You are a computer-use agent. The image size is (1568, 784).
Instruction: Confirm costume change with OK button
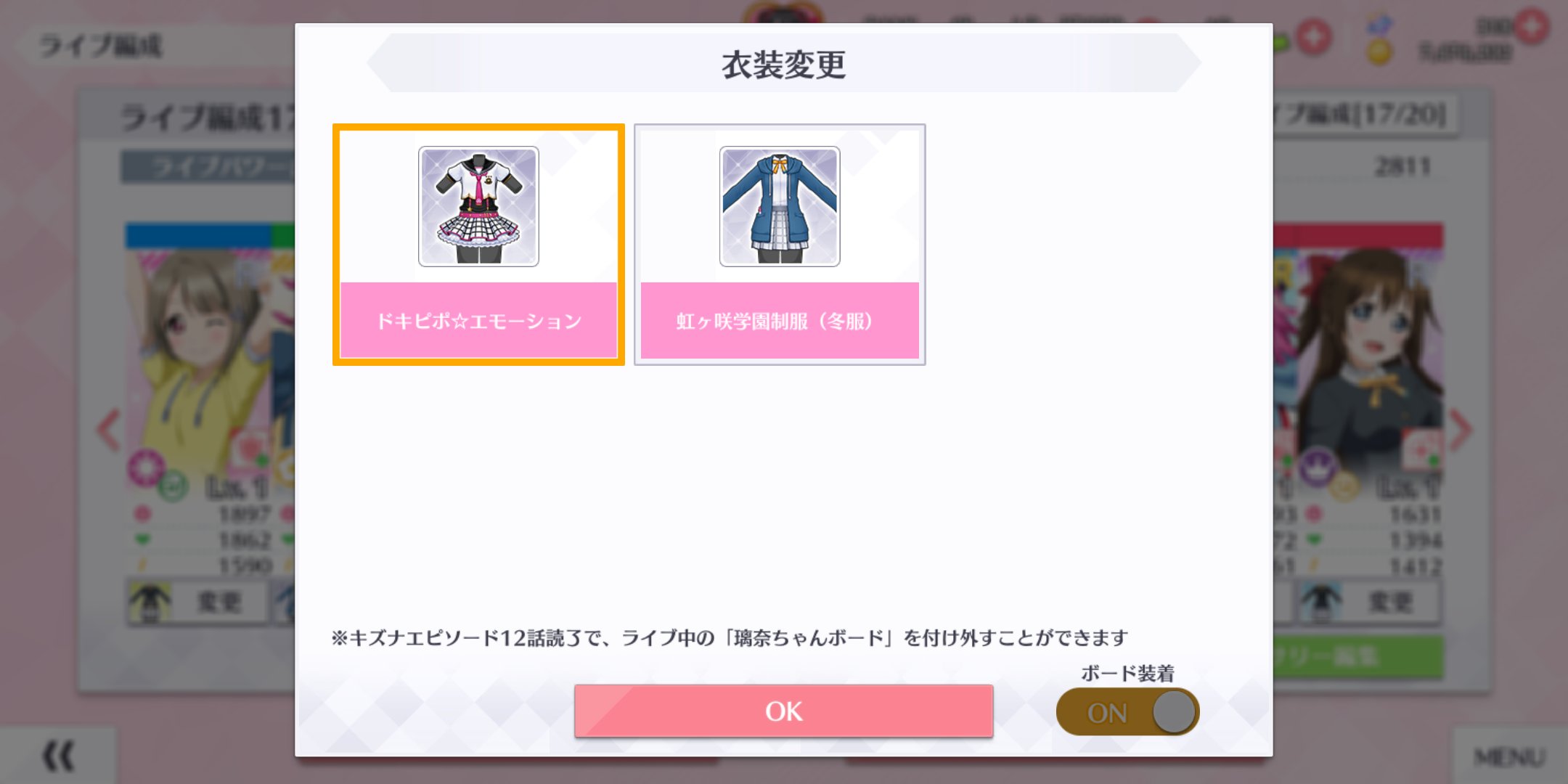point(783,711)
